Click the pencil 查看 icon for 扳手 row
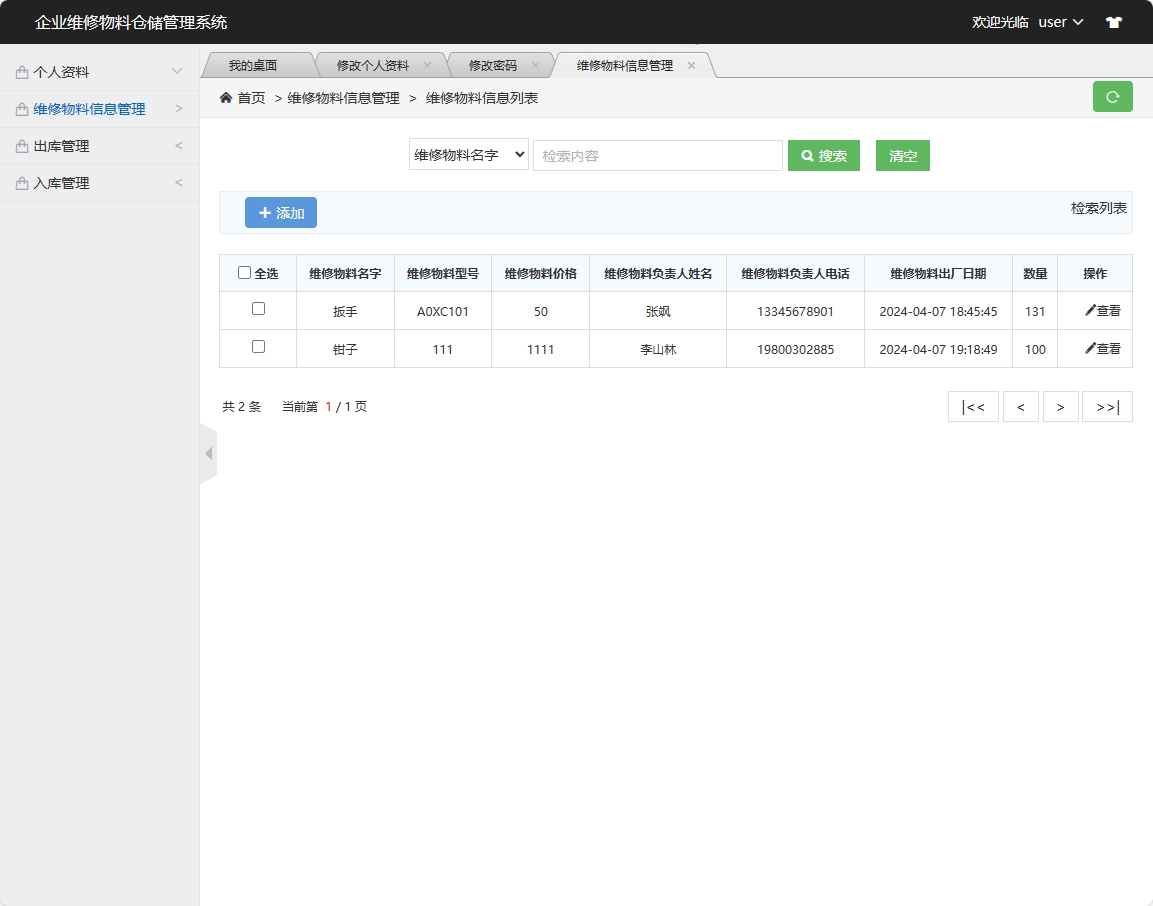 point(1089,311)
